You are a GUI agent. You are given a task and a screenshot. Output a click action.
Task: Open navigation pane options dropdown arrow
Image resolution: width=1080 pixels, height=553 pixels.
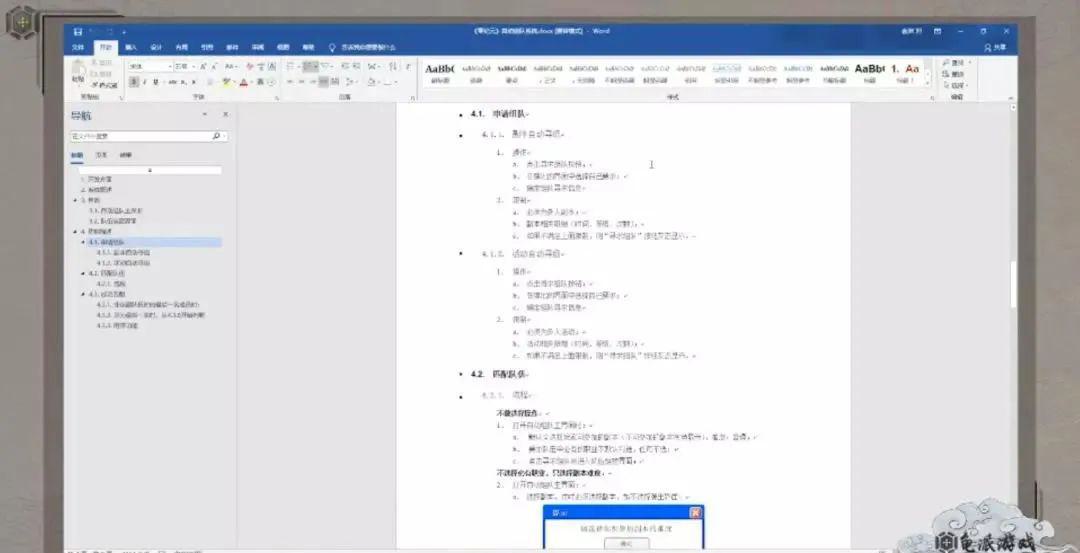[205, 114]
